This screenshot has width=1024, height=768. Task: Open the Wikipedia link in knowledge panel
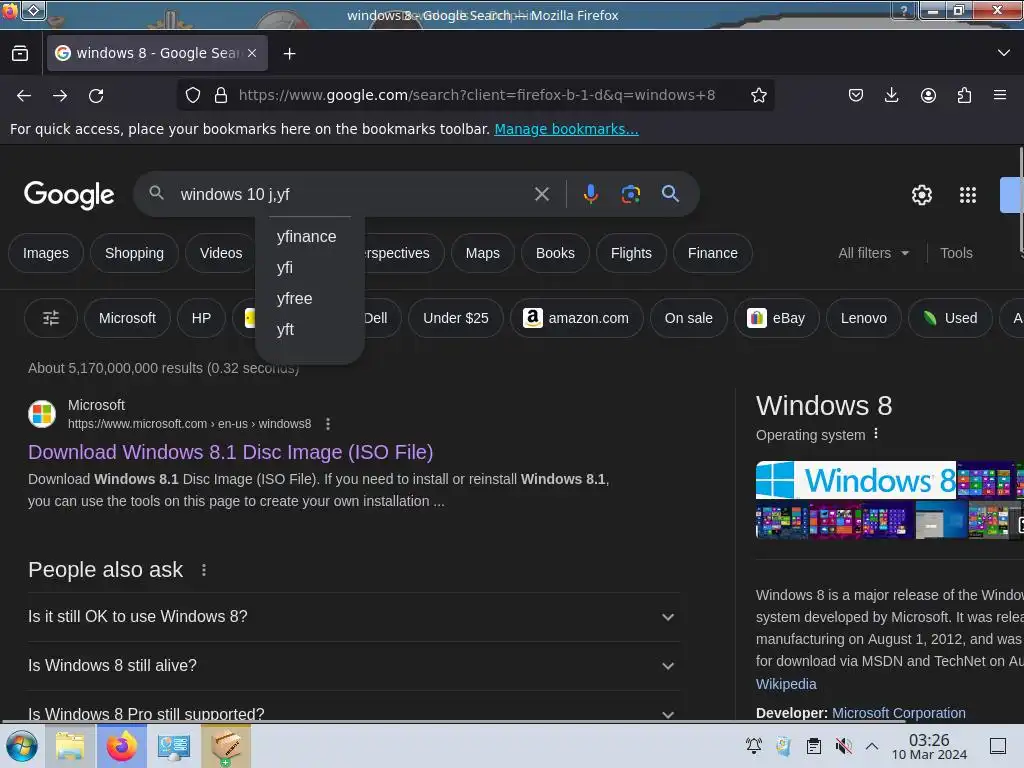coord(786,684)
